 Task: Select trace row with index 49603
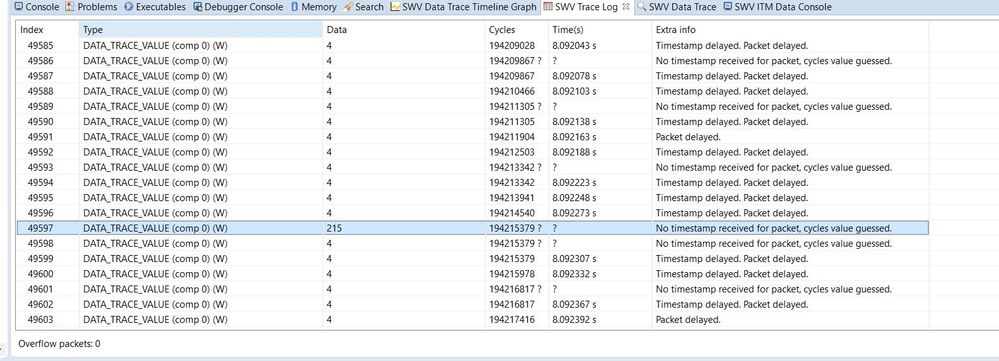pyautogui.click(x=472, y=320)
